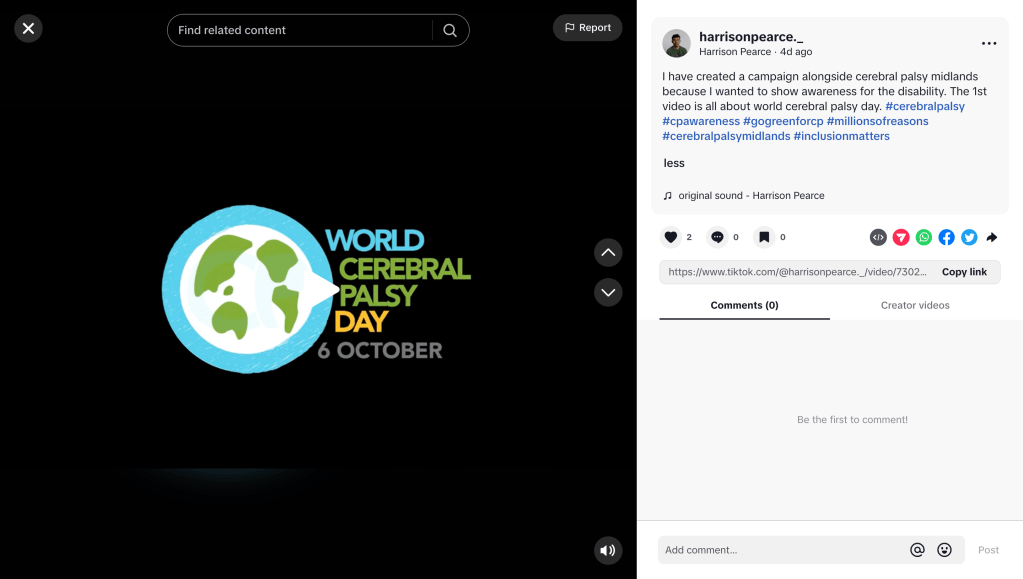
Task: Open comments via speech bubble icon
Action: 717,237
